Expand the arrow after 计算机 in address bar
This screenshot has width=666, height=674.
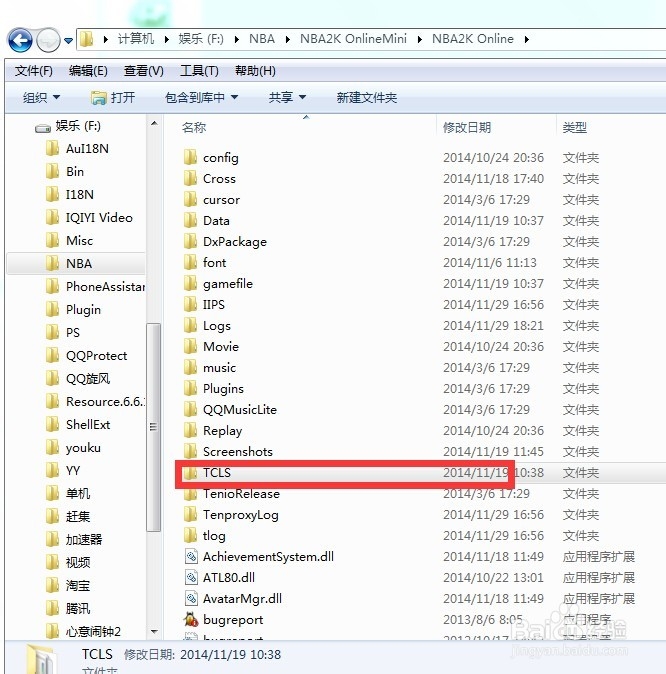point(166,40)
